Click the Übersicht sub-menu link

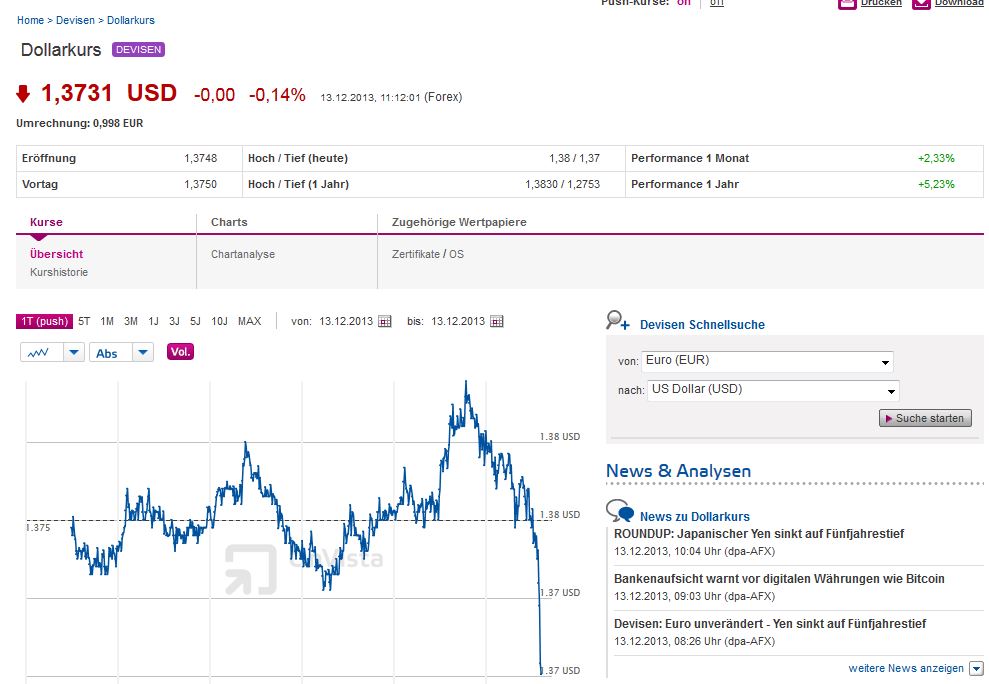click(x=57, y=254)
